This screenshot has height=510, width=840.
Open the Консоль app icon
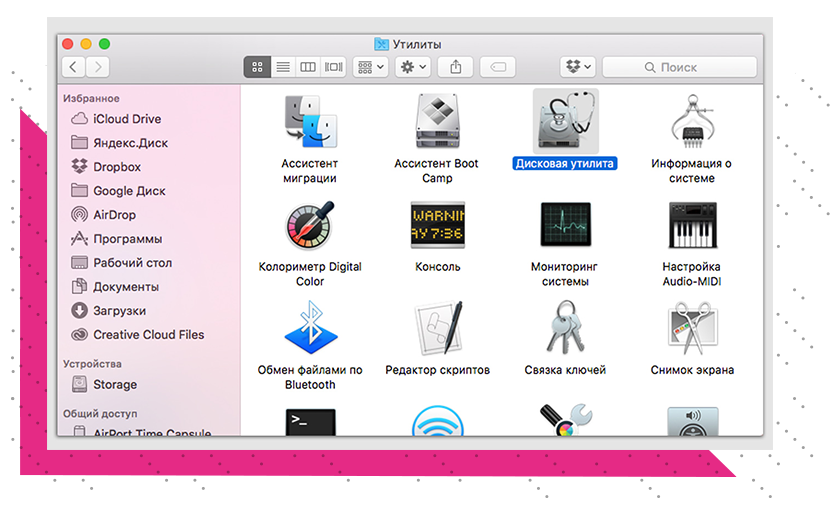click(x=437, y=225)
